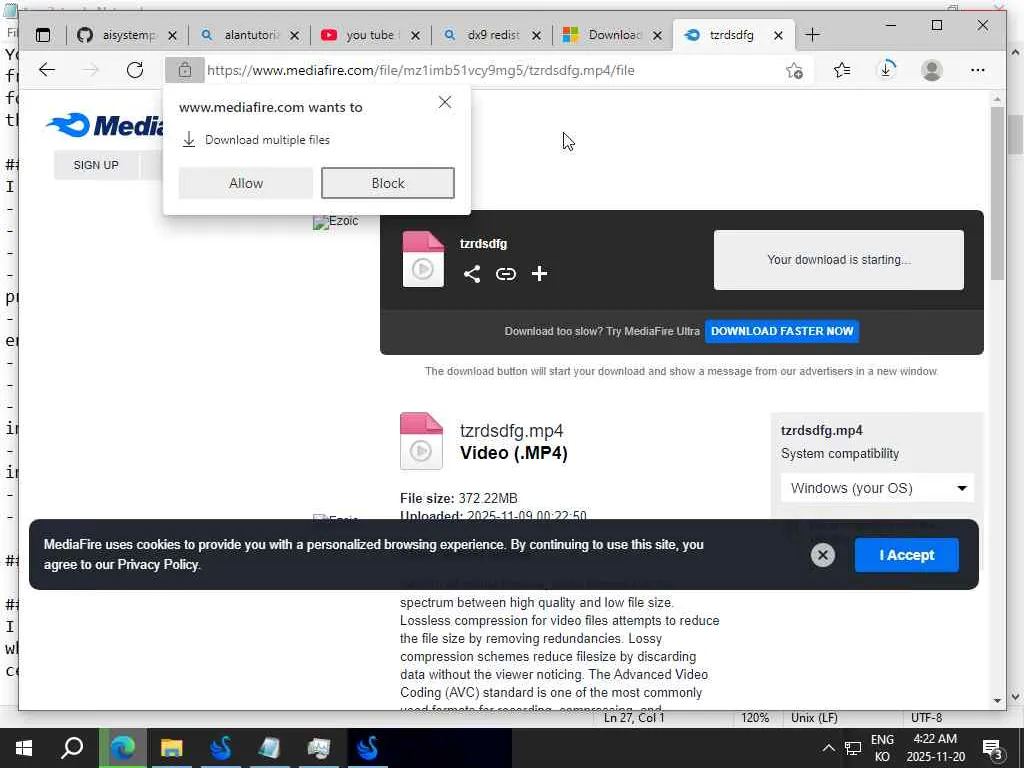
Task: Switch to the dx9 redist tab
Action: click(491, 35)
